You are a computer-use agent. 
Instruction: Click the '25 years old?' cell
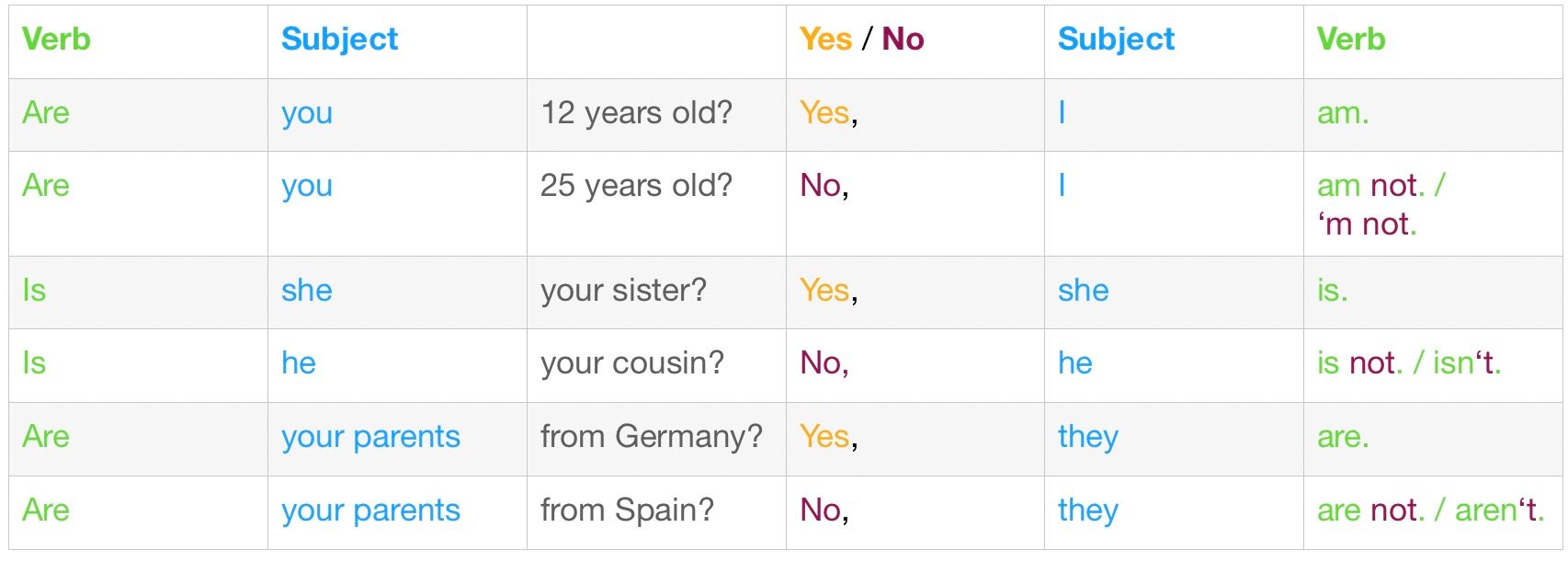(x=636, y=186)
